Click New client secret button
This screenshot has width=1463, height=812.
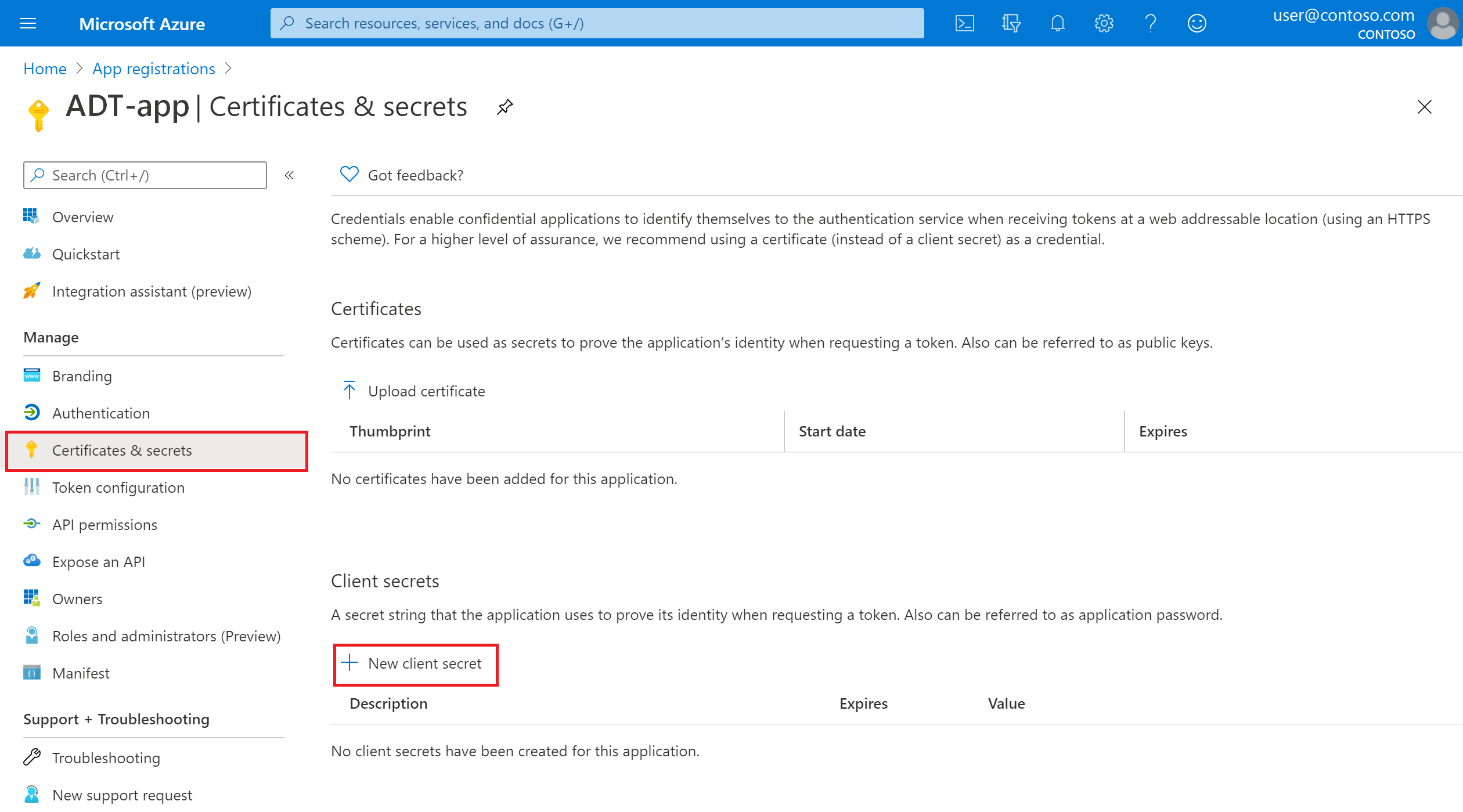pos(414,663)
